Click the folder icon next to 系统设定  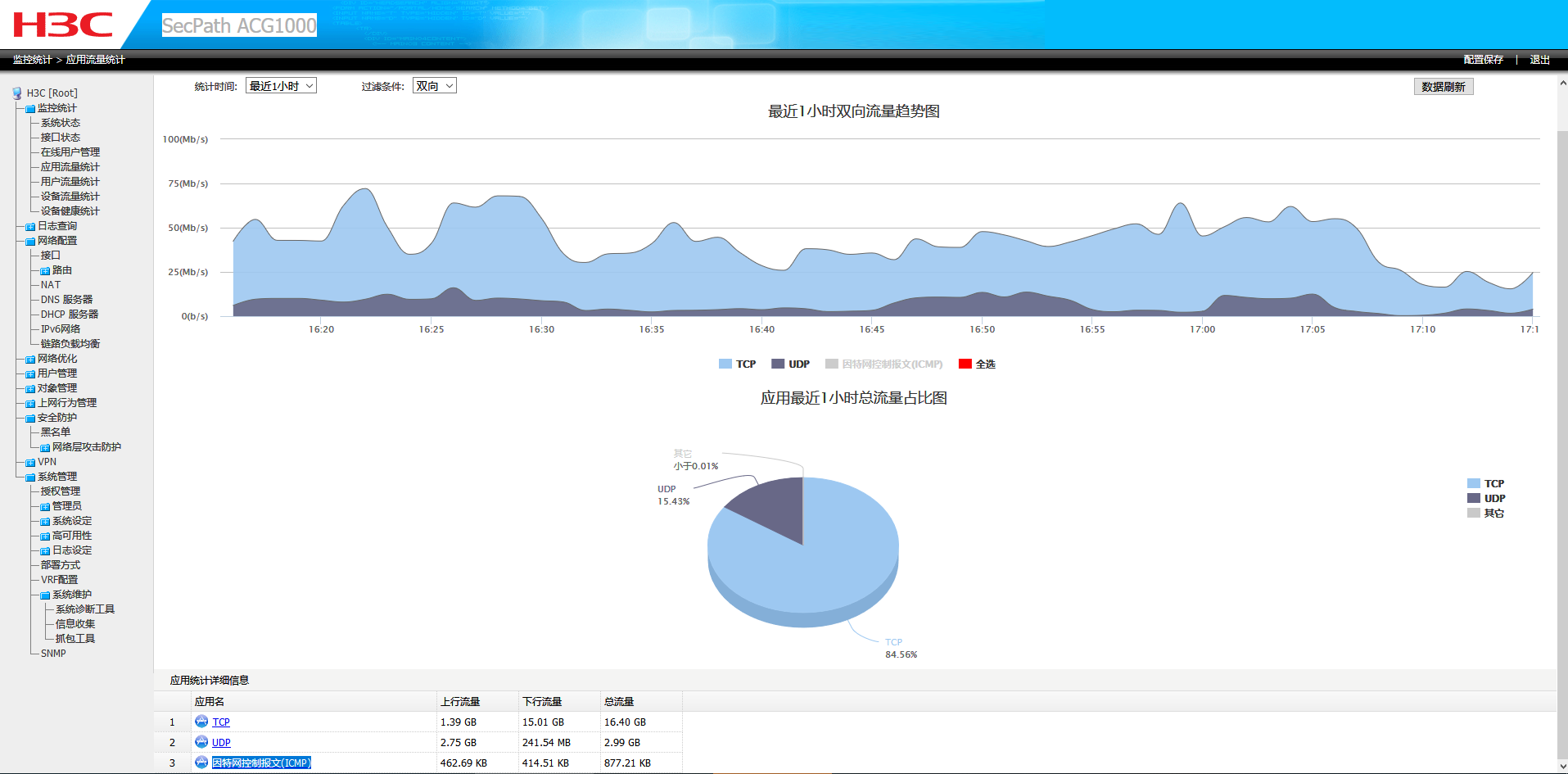[x=46, y=522]
